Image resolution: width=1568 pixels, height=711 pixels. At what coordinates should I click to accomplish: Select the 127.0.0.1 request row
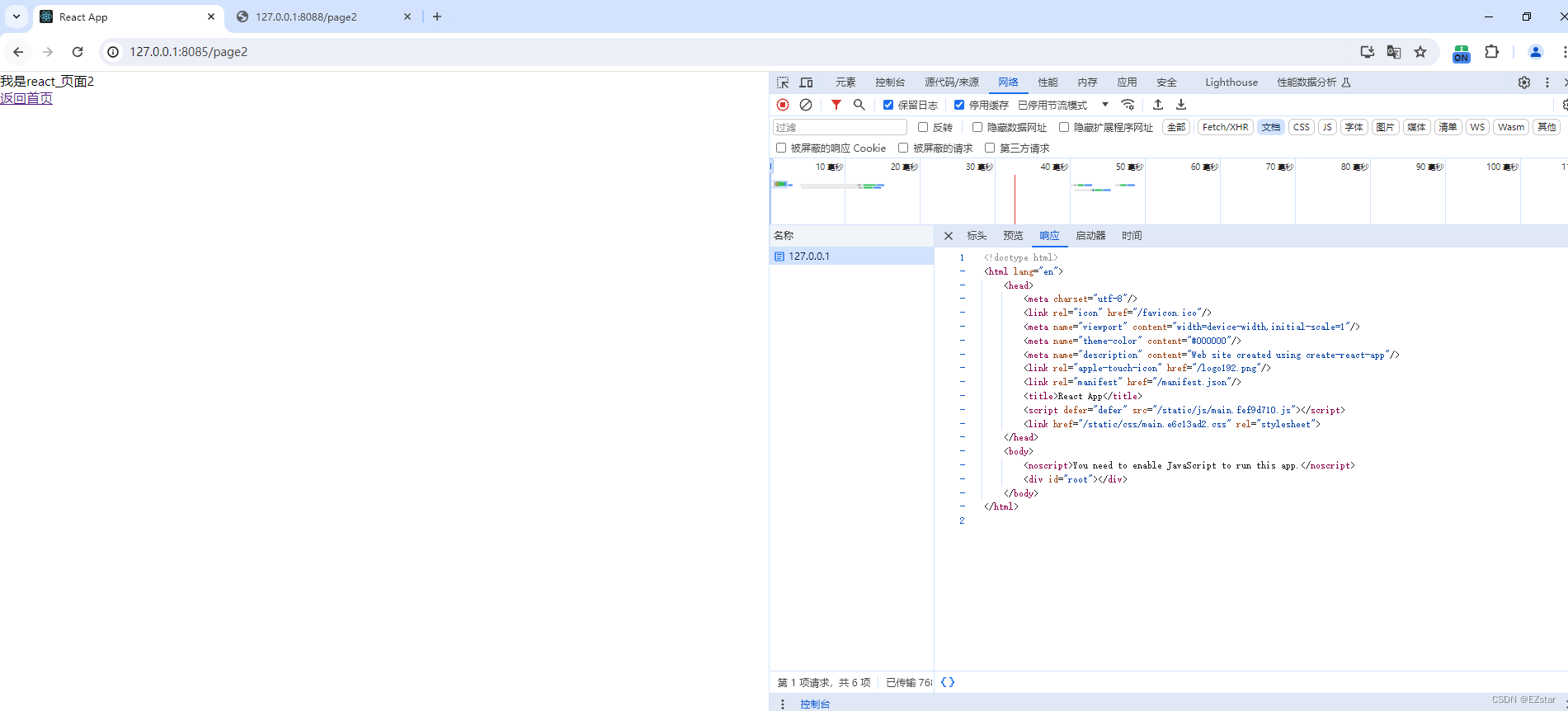pyautogui.click(x=851, y=257)
